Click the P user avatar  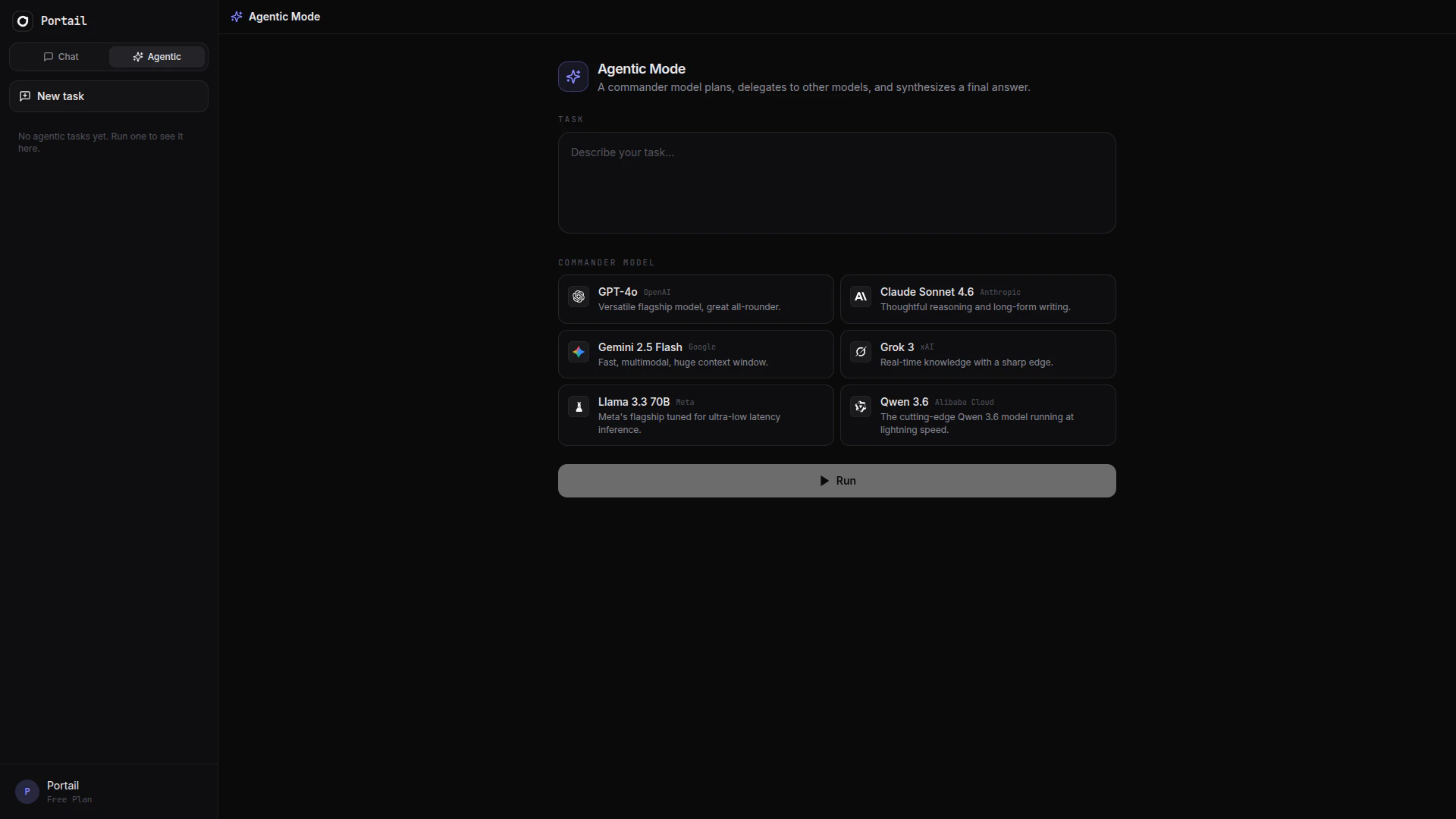click(27, 792)
